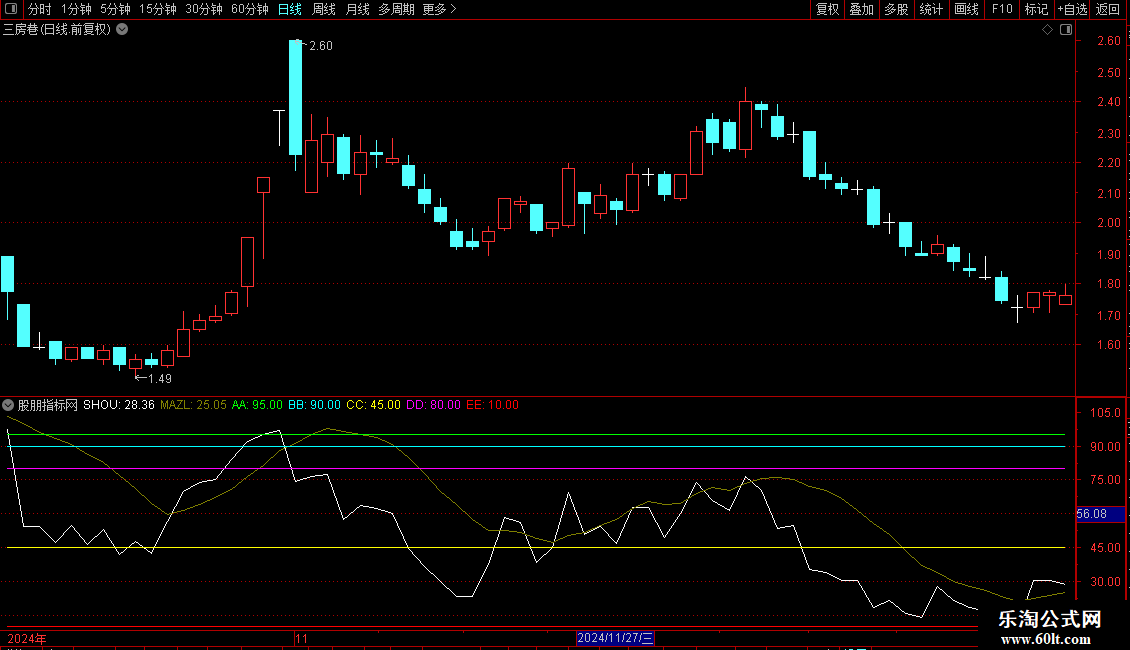Select the 日线 daily tab
Screen dimensions: 1130x650
click(290, 9)
